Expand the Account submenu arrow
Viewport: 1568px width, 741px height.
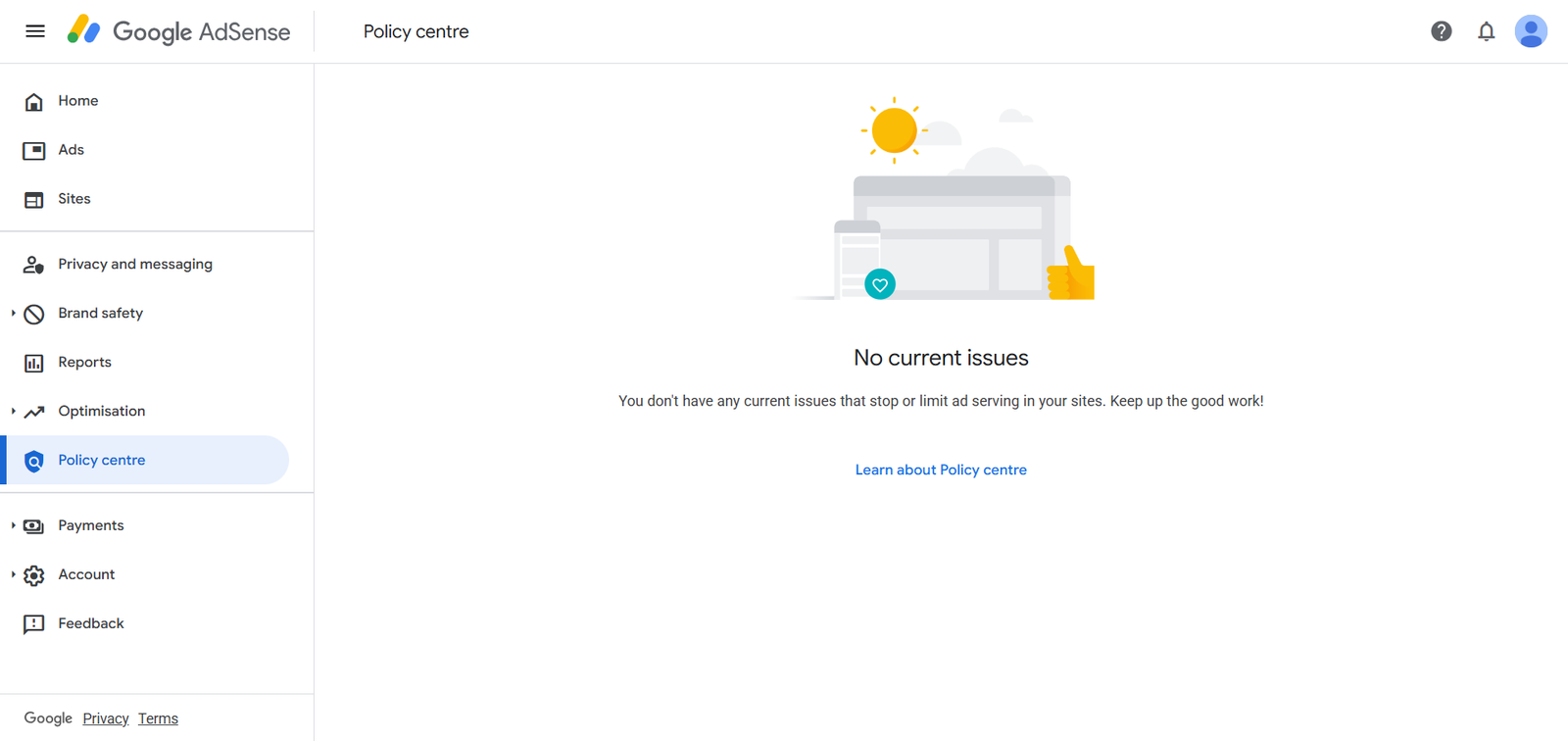tap(13, 575)
